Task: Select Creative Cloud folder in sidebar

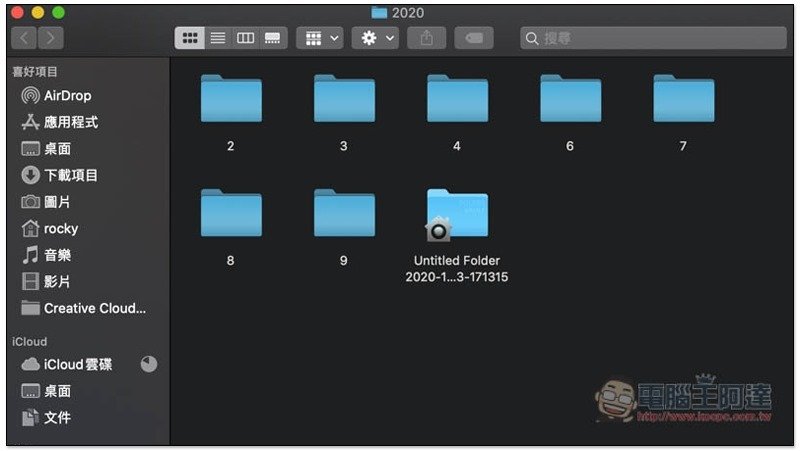Action: (94, 308)
